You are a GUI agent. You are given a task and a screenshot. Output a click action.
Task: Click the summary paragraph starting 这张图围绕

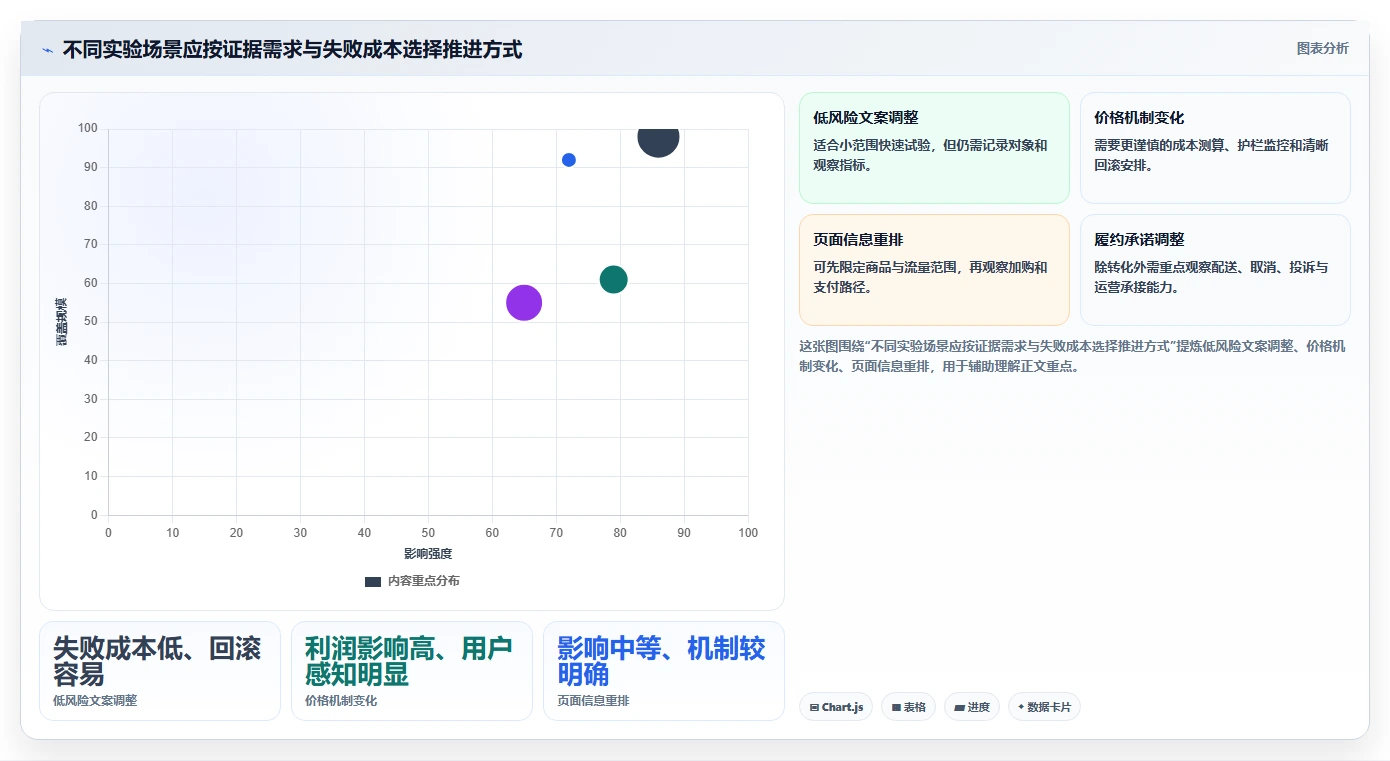[x=1072, y=356]
